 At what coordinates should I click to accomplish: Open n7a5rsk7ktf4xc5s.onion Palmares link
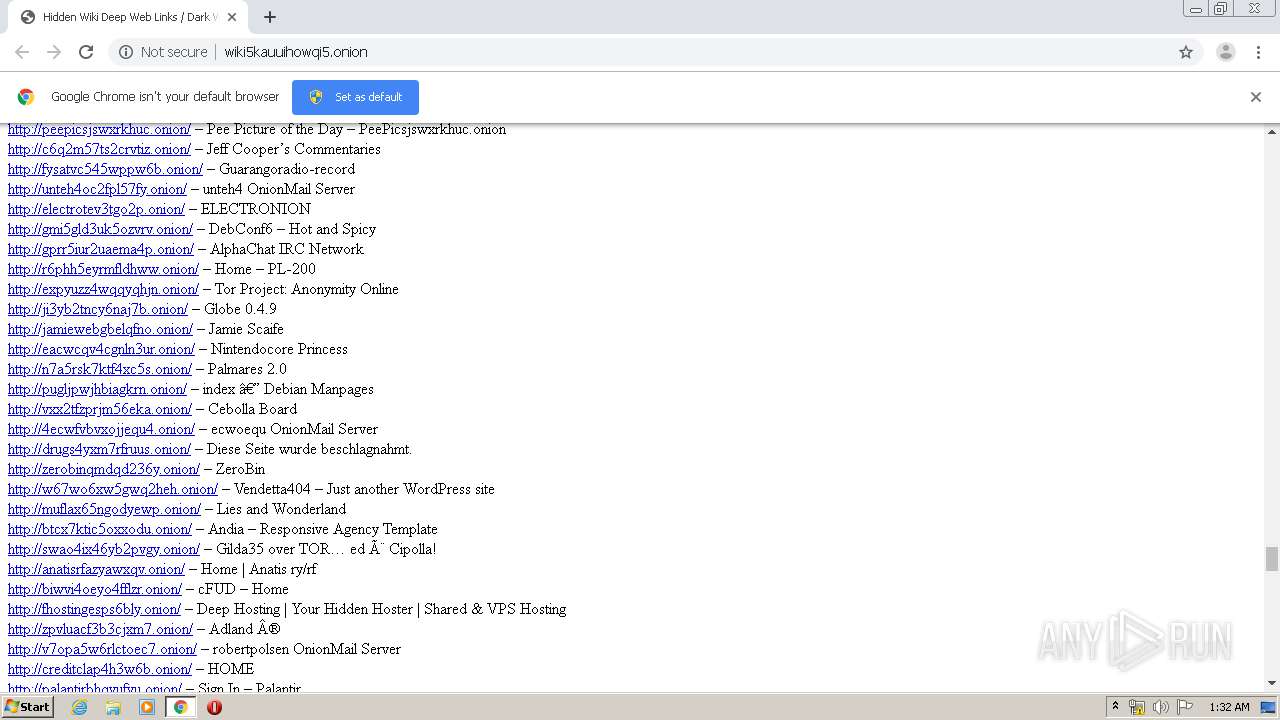pyautogui.click(x=100, y=369)
